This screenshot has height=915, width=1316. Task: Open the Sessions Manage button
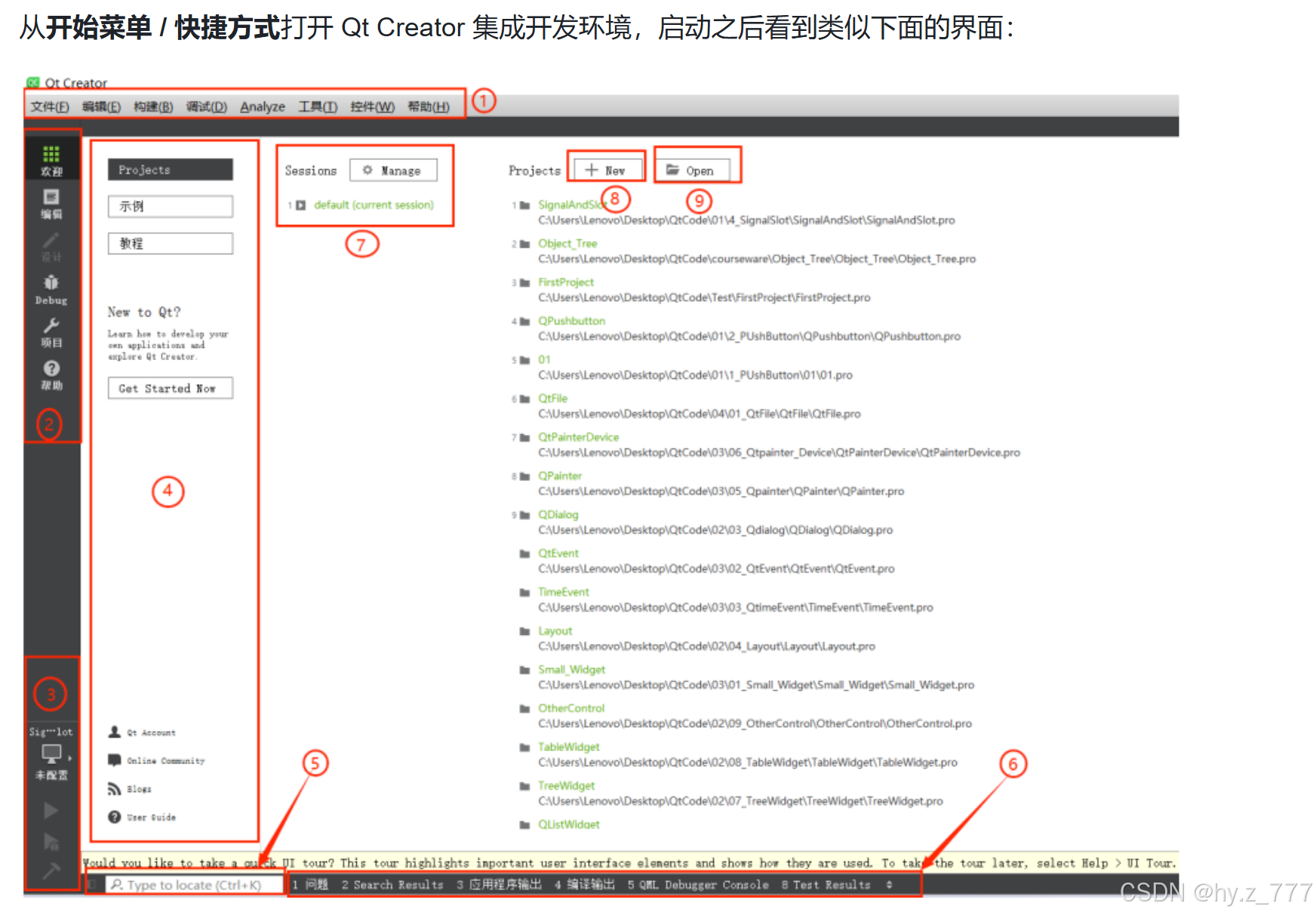click(393, 171)
